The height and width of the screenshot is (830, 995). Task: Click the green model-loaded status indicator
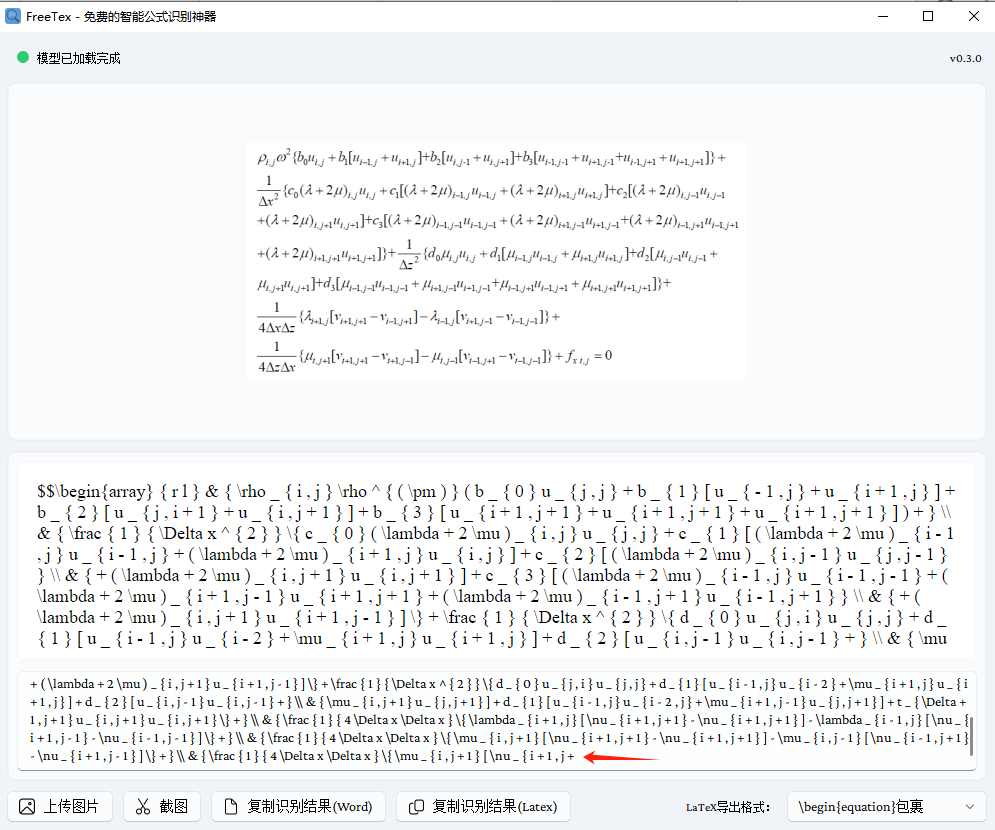tap(23, 58)
